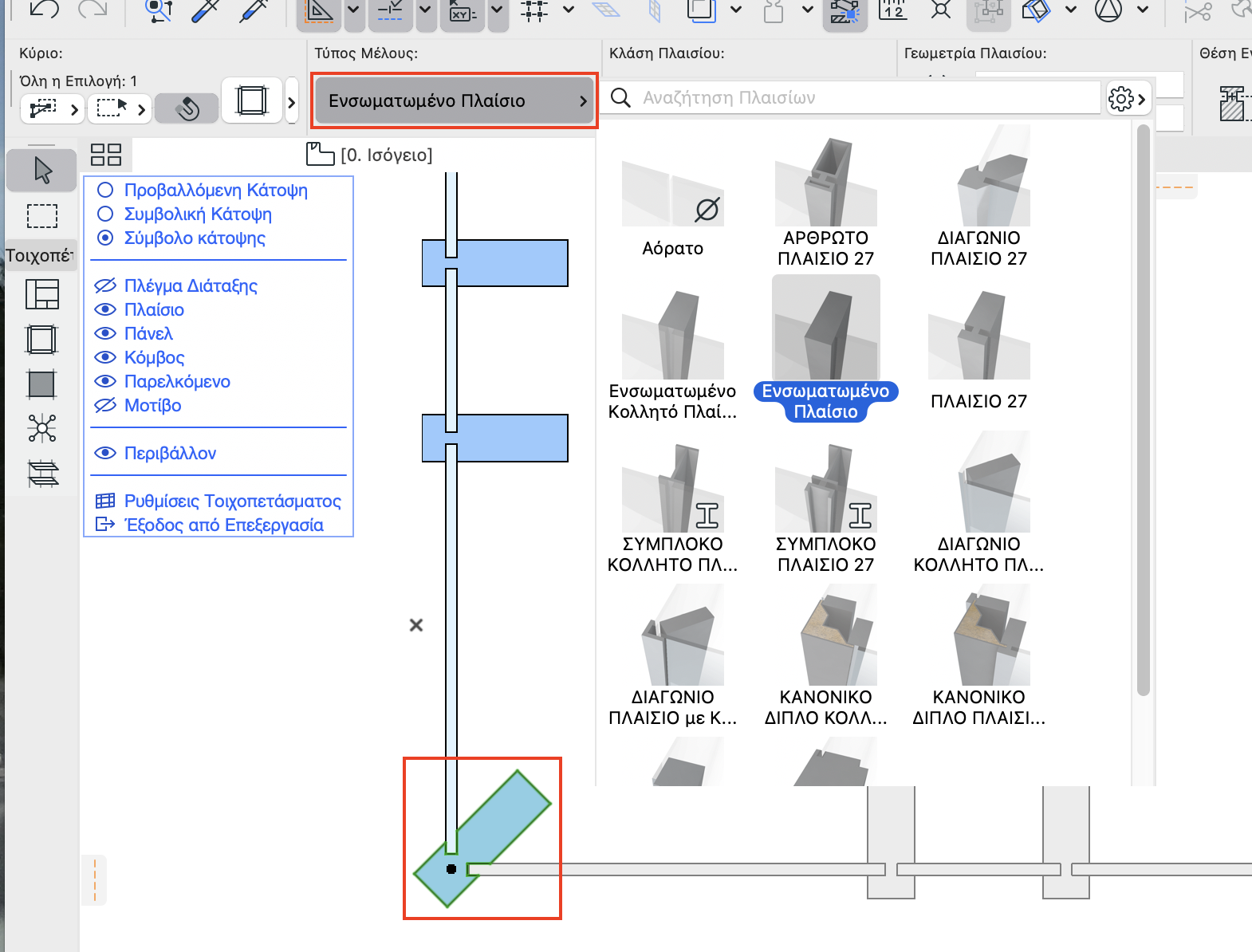Screen dimensions: 1252x952
Task: Select the Συμβολική Κάτοψη radio option
Action: (105, 214)
